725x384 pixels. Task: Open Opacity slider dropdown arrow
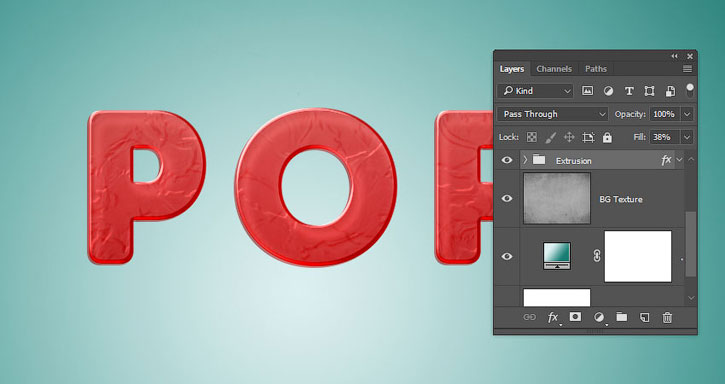point(688,114)
